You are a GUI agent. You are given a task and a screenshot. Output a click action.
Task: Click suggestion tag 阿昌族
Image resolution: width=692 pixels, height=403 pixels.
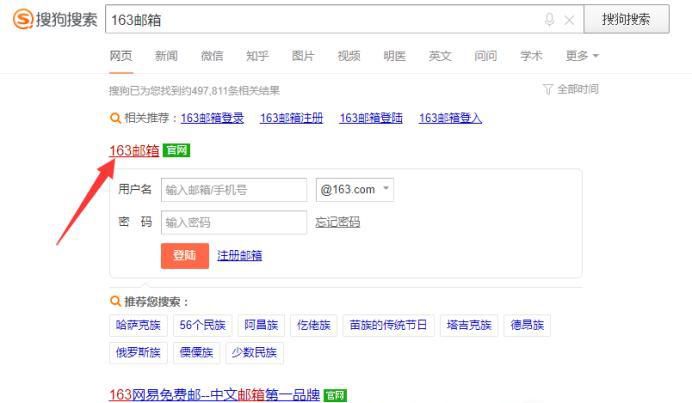[x=261, y=325]
